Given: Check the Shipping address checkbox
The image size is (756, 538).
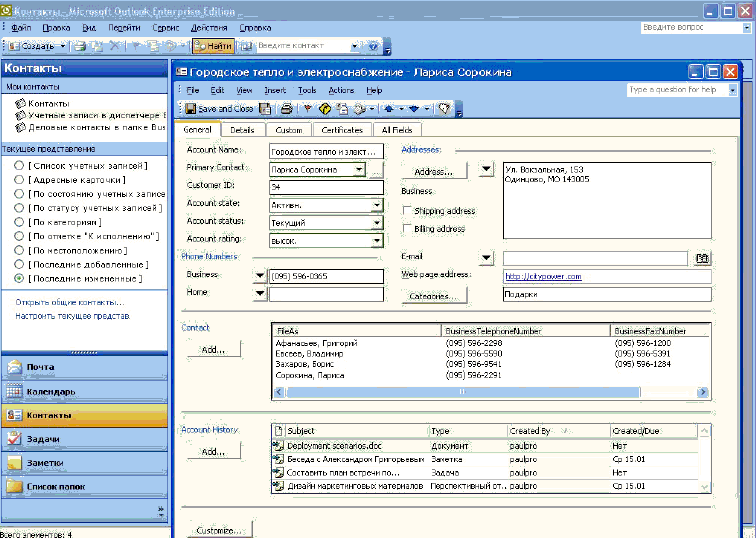Looking at the screenshot, I should [407, 211].
